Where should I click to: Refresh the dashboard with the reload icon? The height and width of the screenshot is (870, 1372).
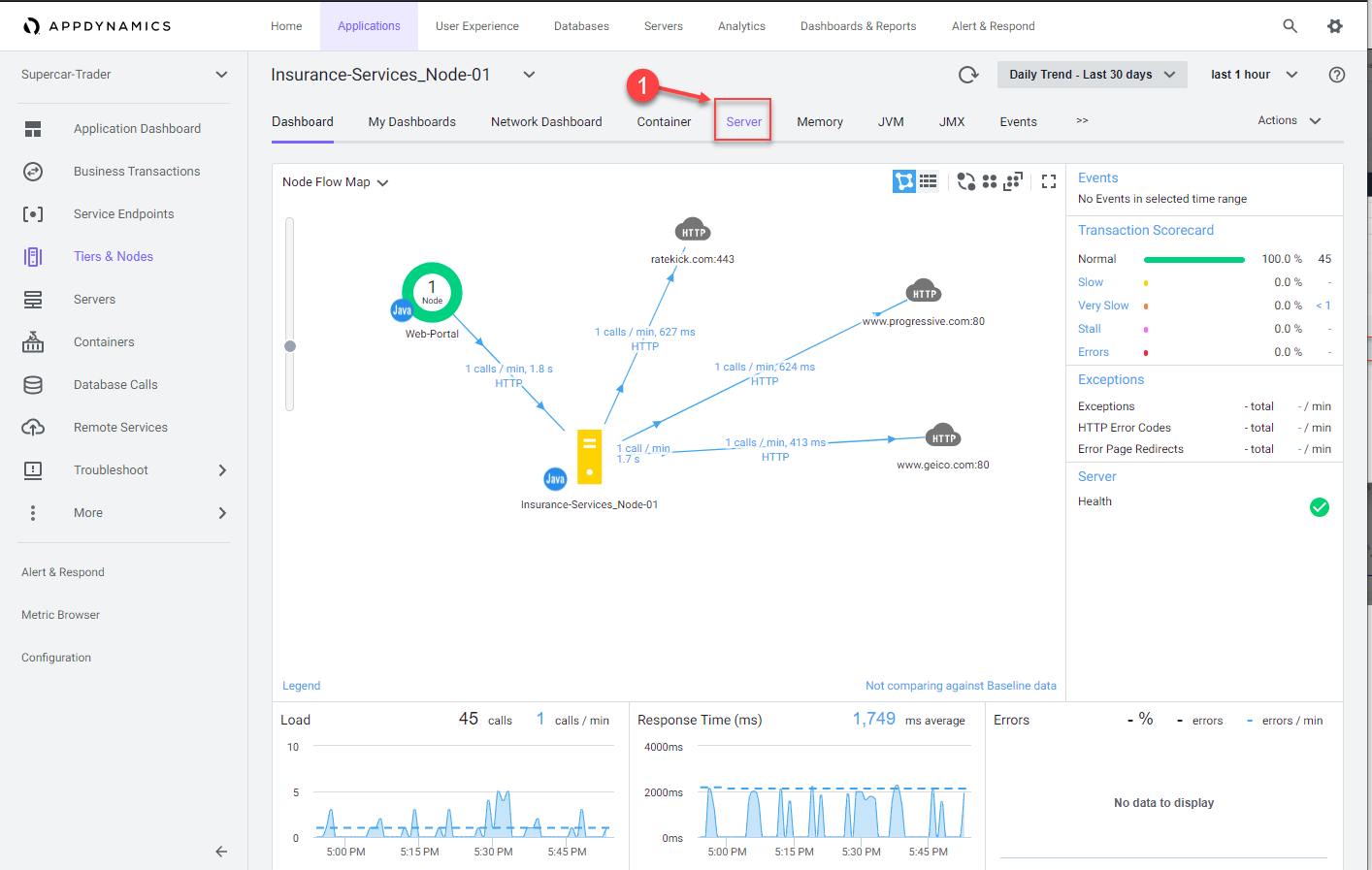967,75
